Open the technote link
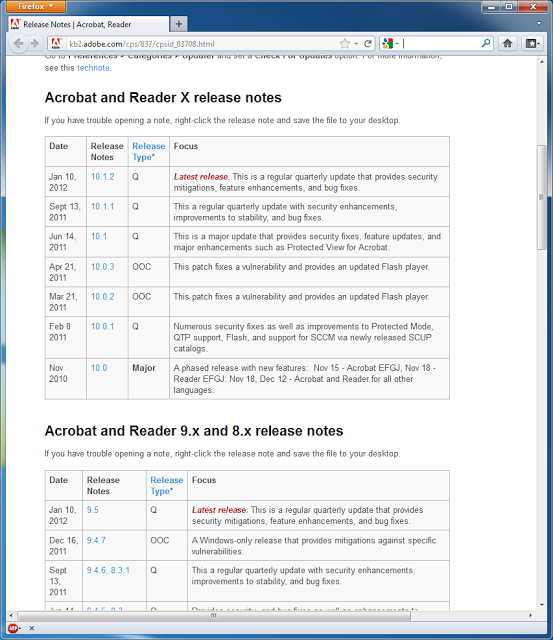Viewport: 553px width, 640px height. [x=93, y=68]
